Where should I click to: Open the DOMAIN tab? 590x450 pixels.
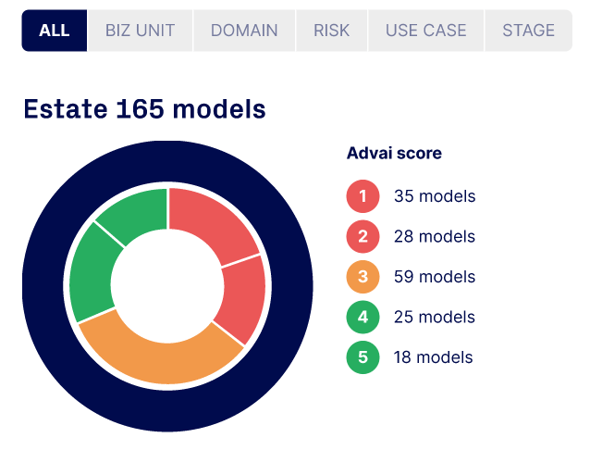244,30
